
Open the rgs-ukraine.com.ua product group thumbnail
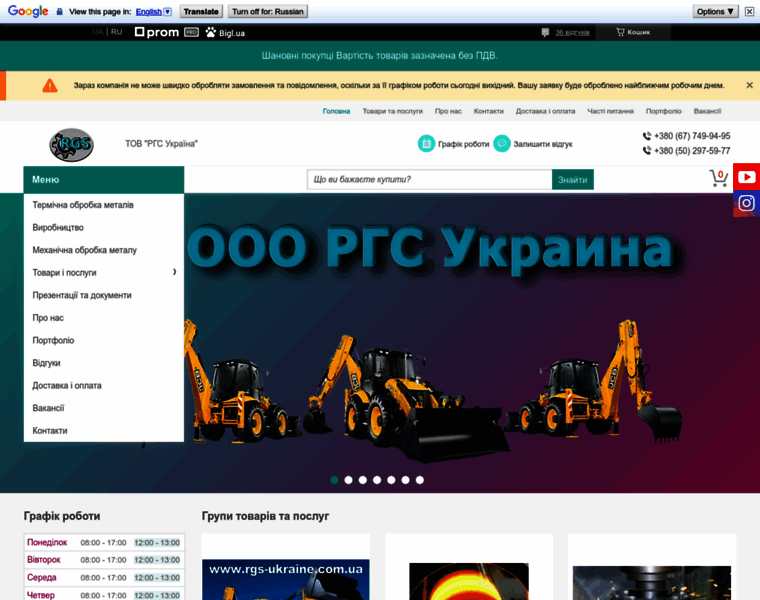[x=285, y=580]
